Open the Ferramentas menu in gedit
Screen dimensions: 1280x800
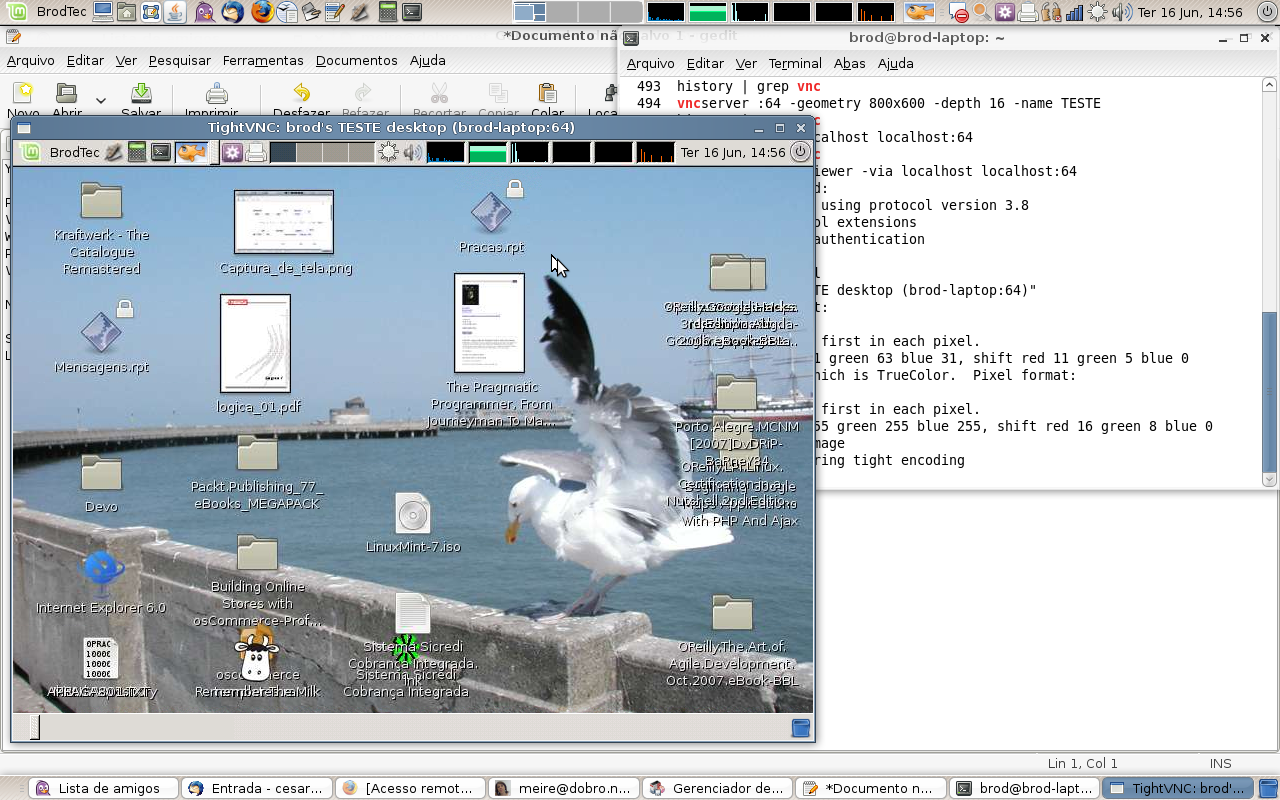263,60
